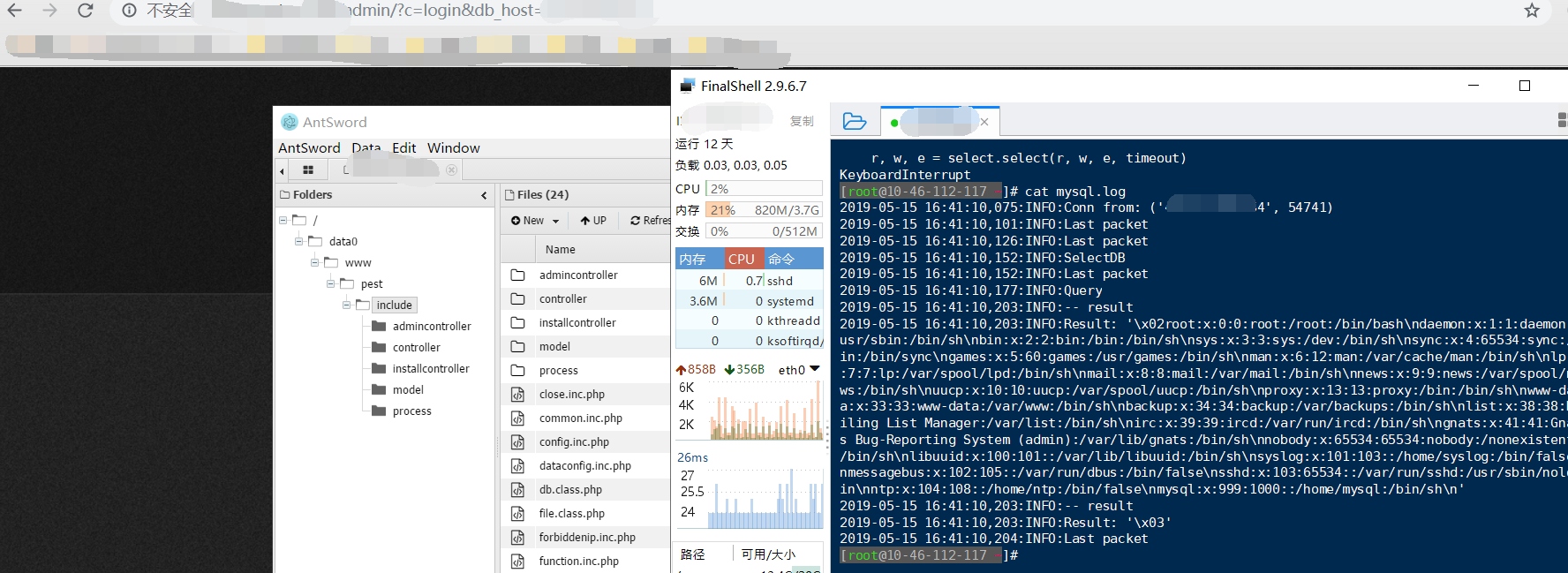
Task: Open the Window menu in AntSword
Action: click(x=453, y=147)
